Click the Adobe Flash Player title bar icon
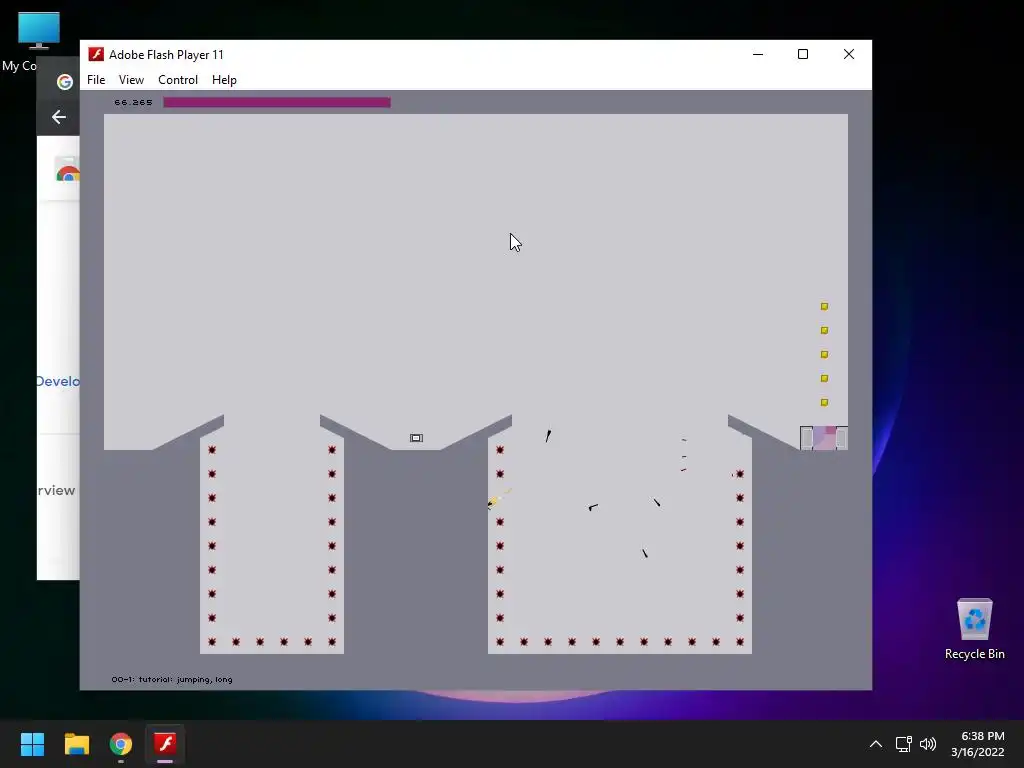The image size is (1024, 768). point(96,54)
